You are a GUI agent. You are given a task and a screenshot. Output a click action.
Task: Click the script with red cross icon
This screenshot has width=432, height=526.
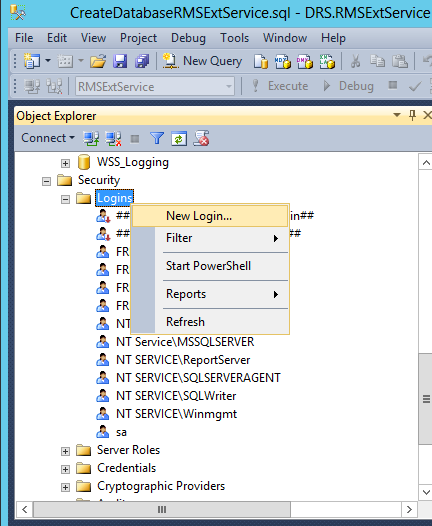[x=201, y=138]
